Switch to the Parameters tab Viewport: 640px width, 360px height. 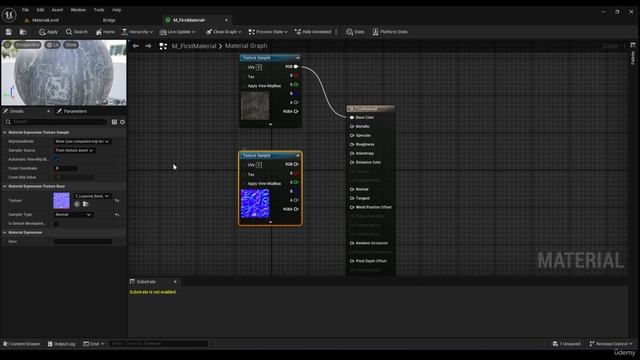tap(72, 111)
